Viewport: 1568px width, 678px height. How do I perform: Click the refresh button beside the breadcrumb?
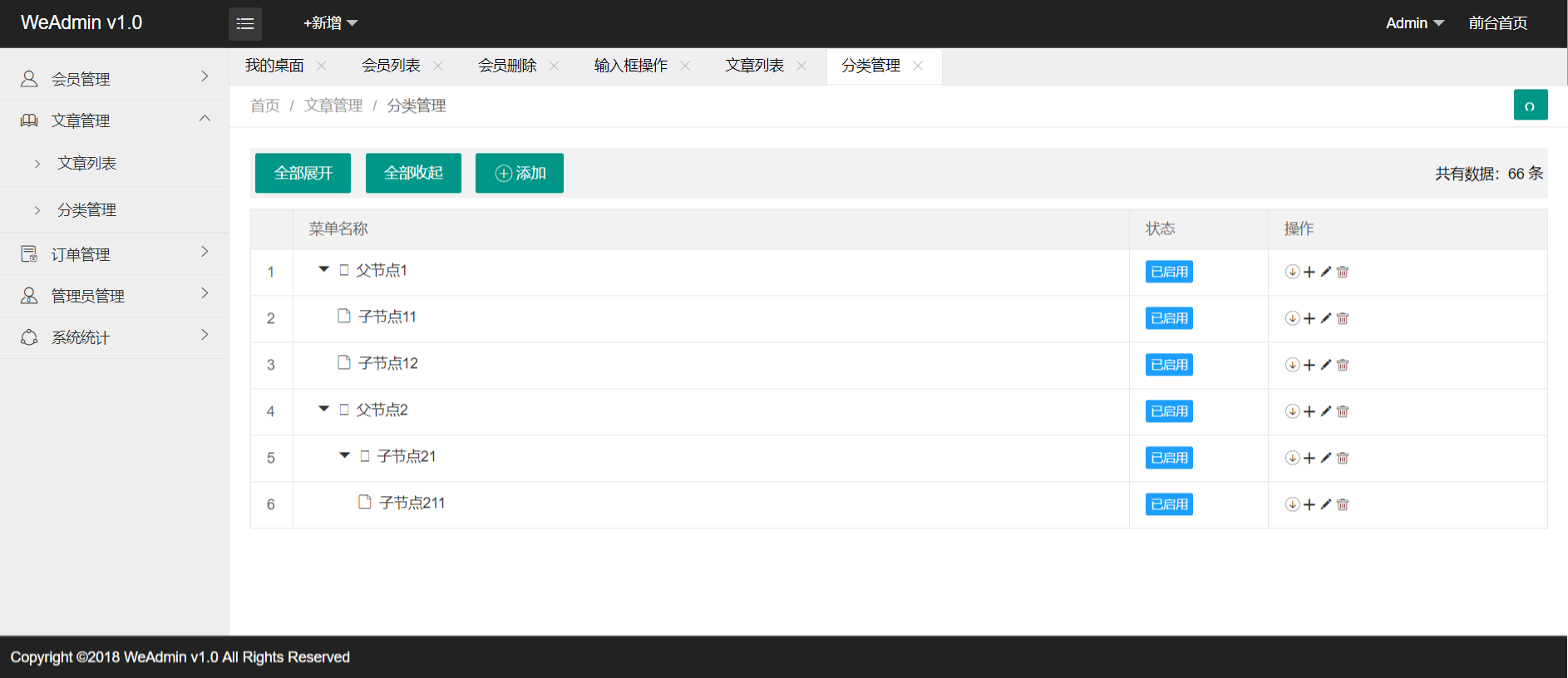(1530, 106)
